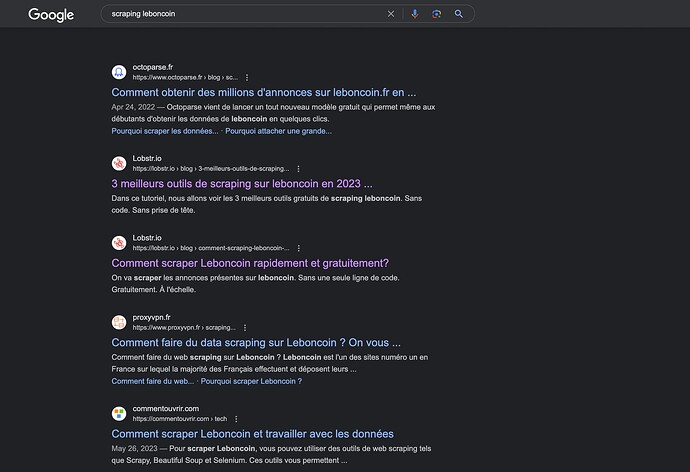Image resolution: width=690 pixels, height=472 pixels.
Task: Open "Comment scraper Leboncoin et travailler" result
Action: tap(252, 433)
